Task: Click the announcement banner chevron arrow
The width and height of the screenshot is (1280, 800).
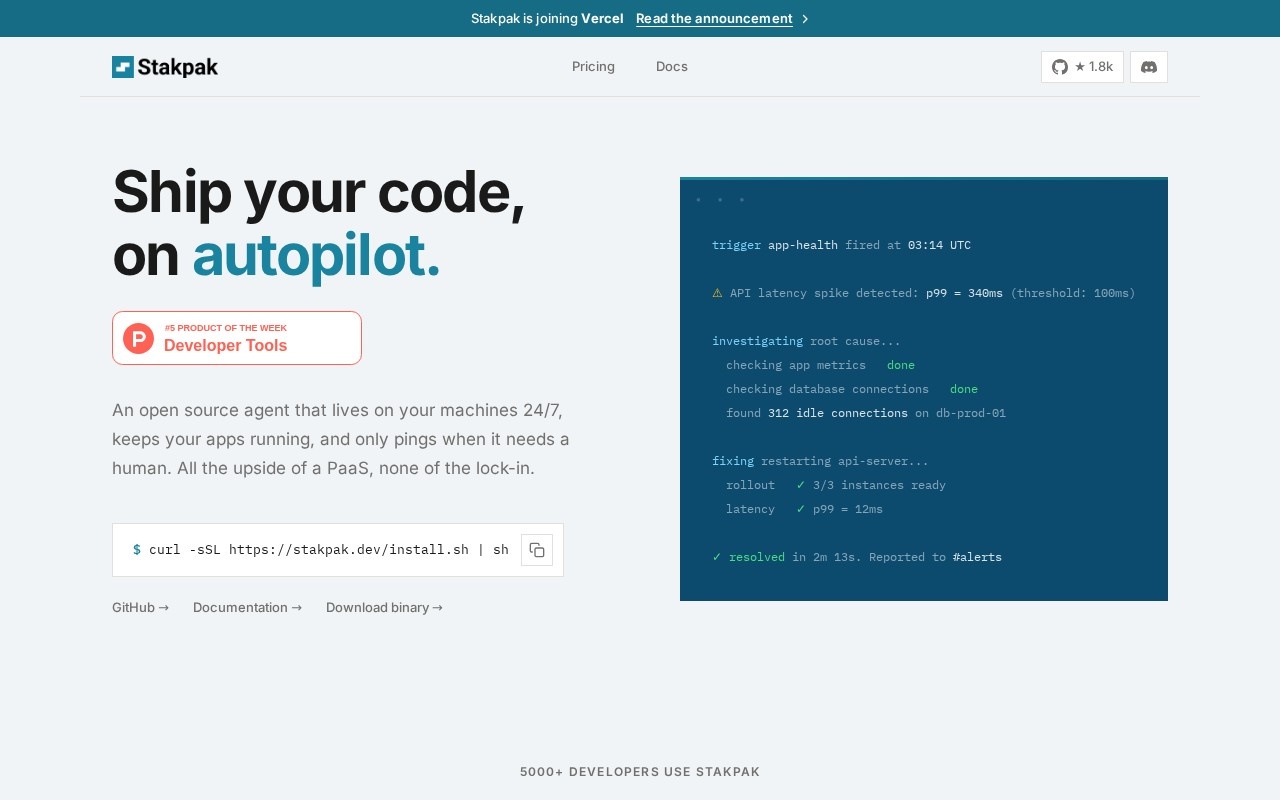Action: [x=805, y=19]
